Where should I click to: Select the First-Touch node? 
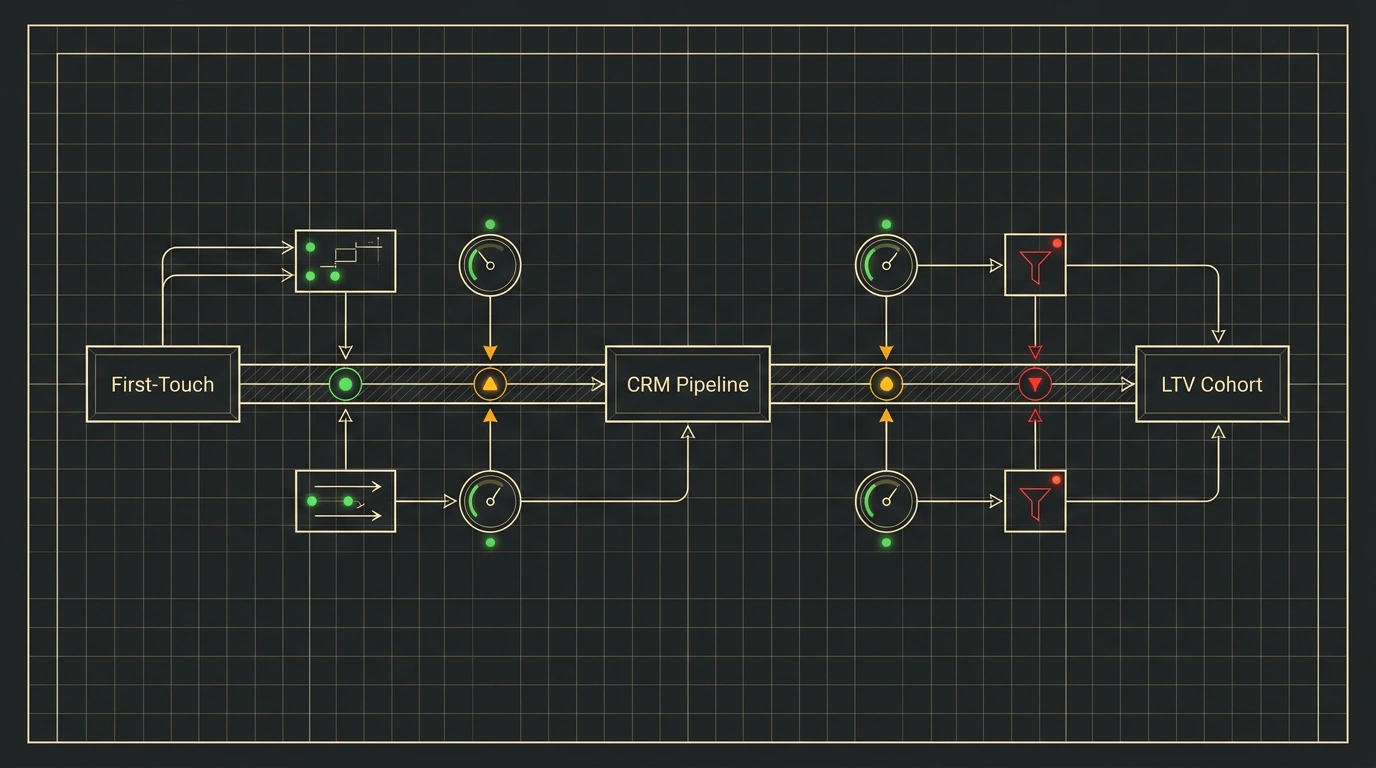[163, 384]
